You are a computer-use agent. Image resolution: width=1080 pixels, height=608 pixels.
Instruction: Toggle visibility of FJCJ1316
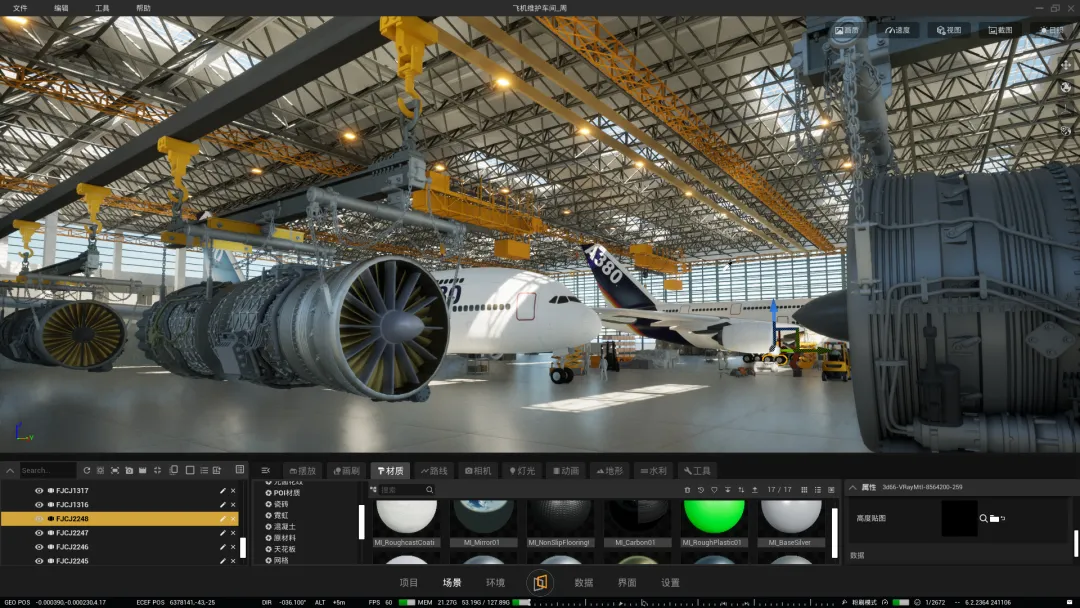click(x=39, y=505)
